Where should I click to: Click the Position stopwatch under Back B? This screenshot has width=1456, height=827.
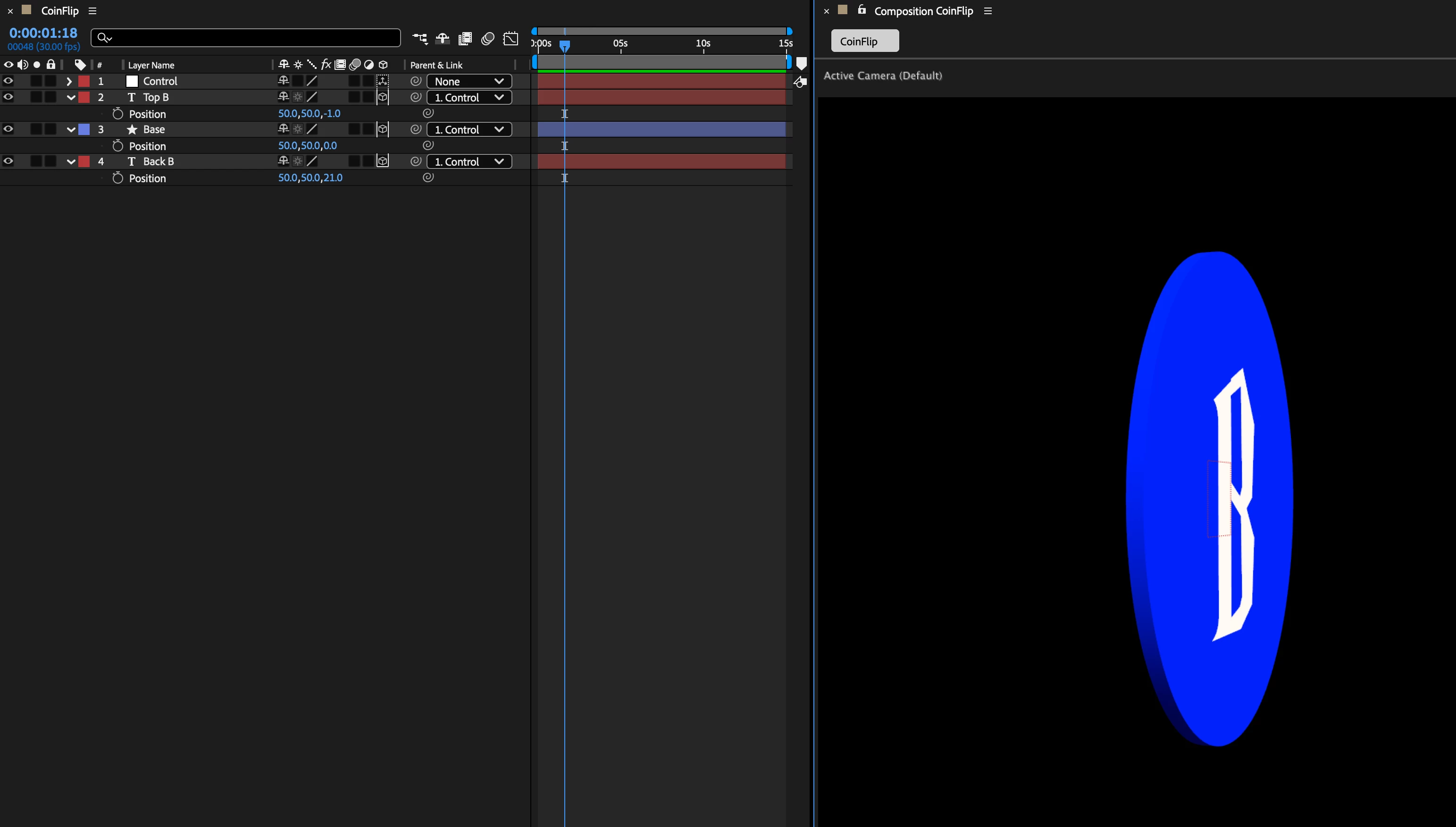(117, 178)
